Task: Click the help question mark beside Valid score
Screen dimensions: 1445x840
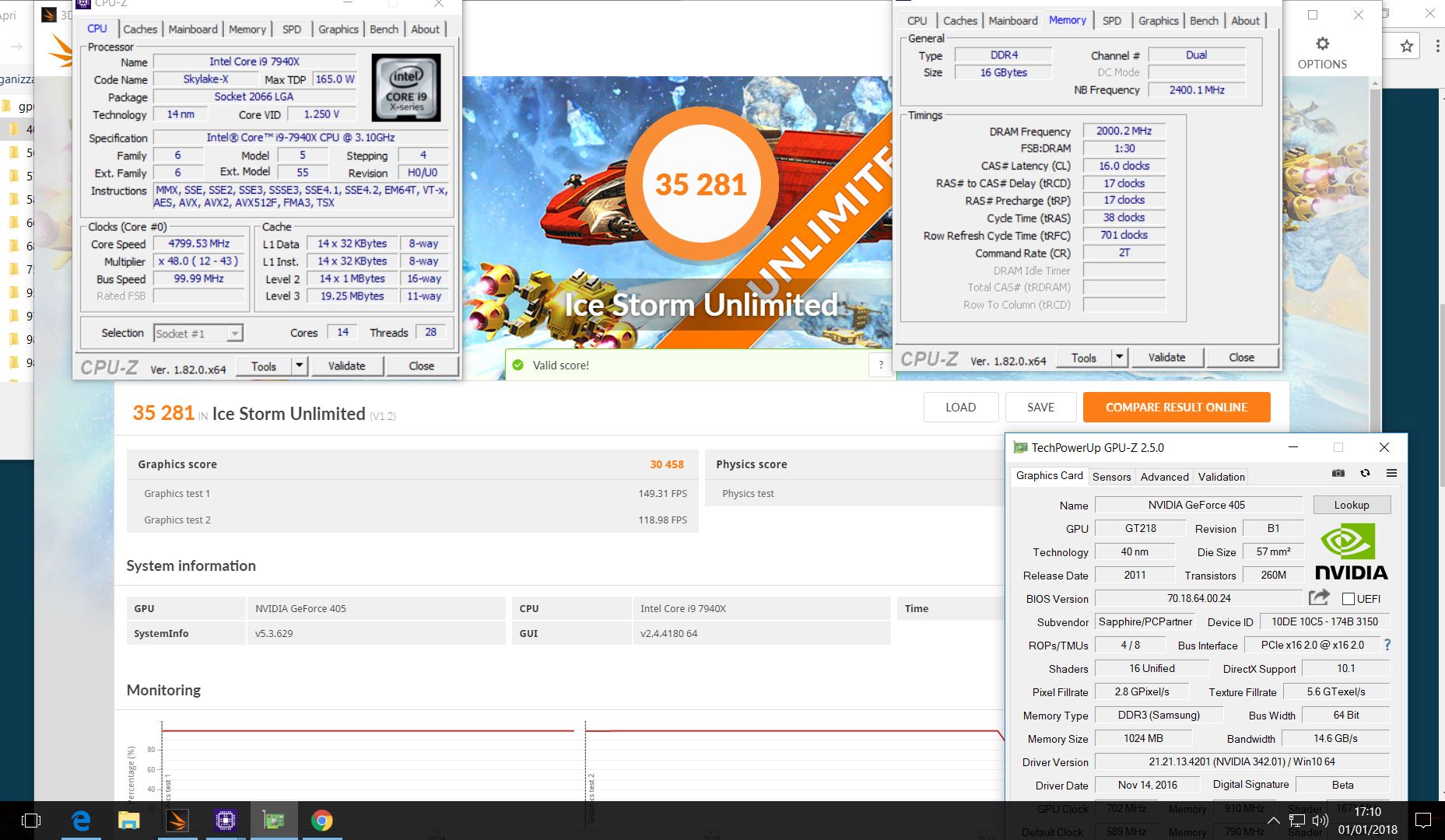Action: pos(881,365)
